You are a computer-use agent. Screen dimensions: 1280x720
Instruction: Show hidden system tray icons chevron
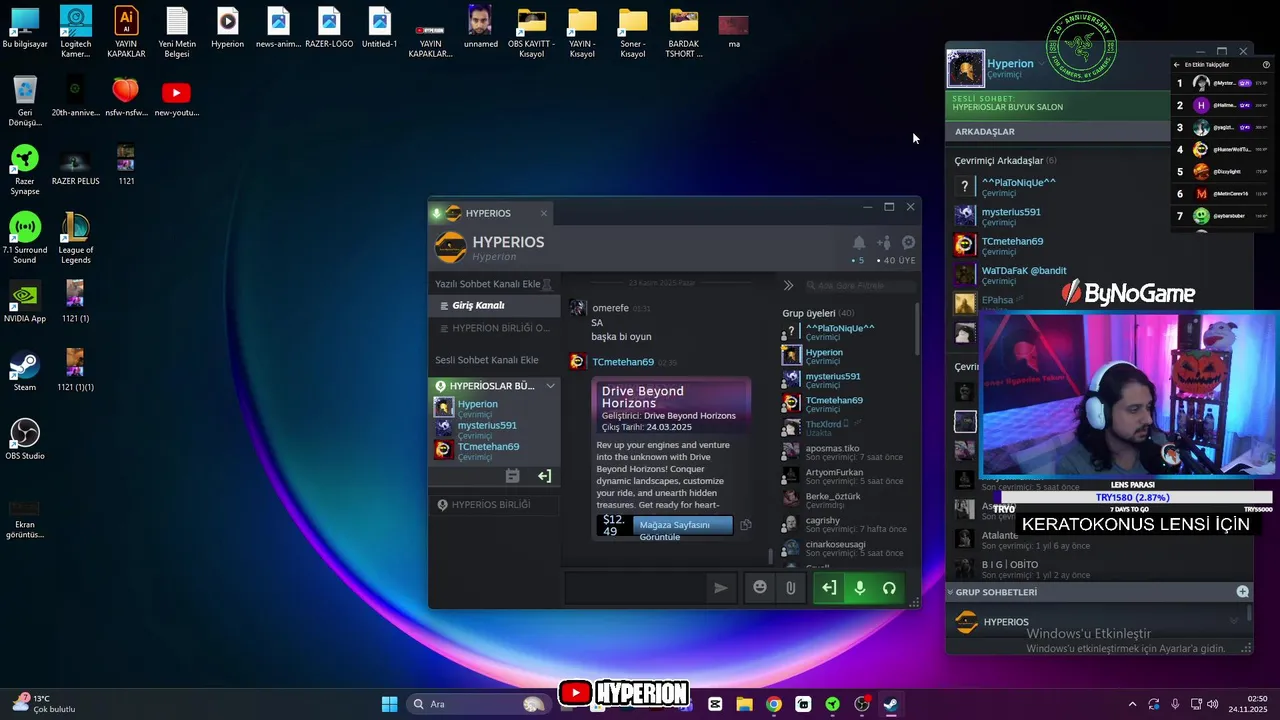1132,704
